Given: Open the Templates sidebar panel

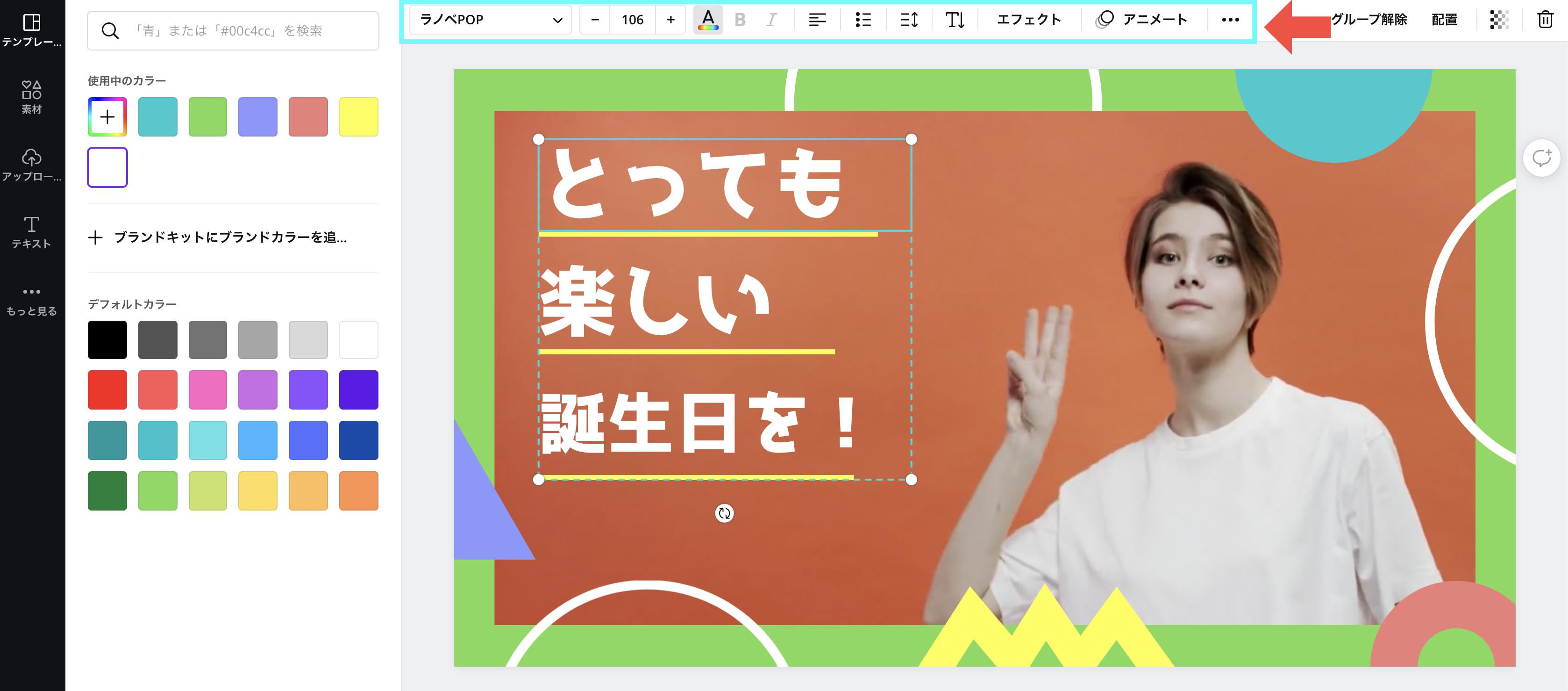Looking at the screenshot, I should (x=32, y=30).
